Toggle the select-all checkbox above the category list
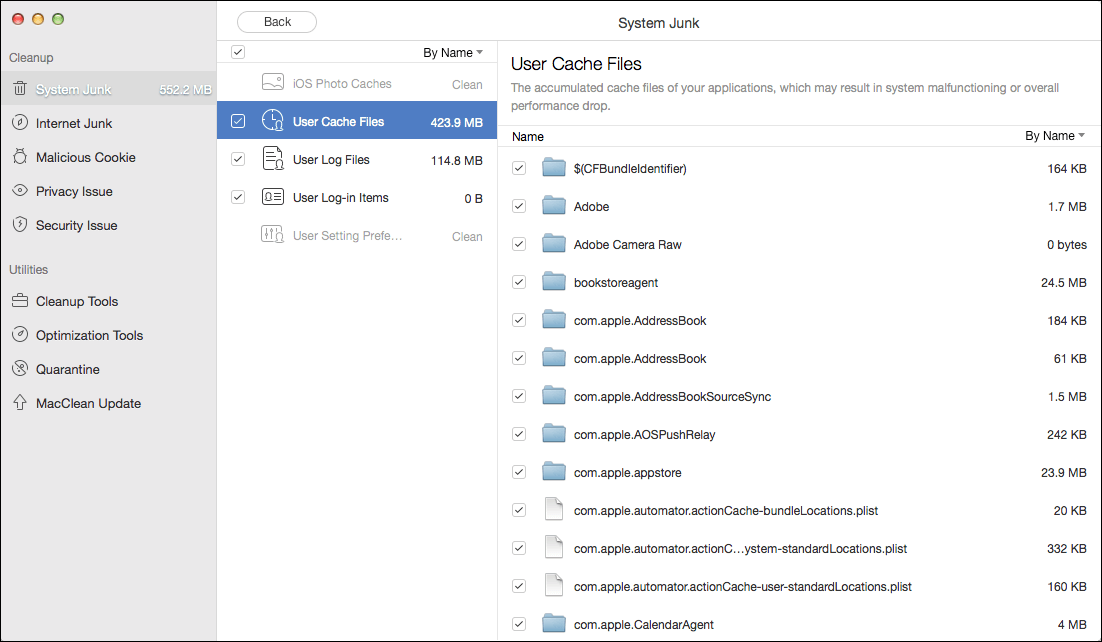This screenshot has height=642, width=1102. click(237, 51)
